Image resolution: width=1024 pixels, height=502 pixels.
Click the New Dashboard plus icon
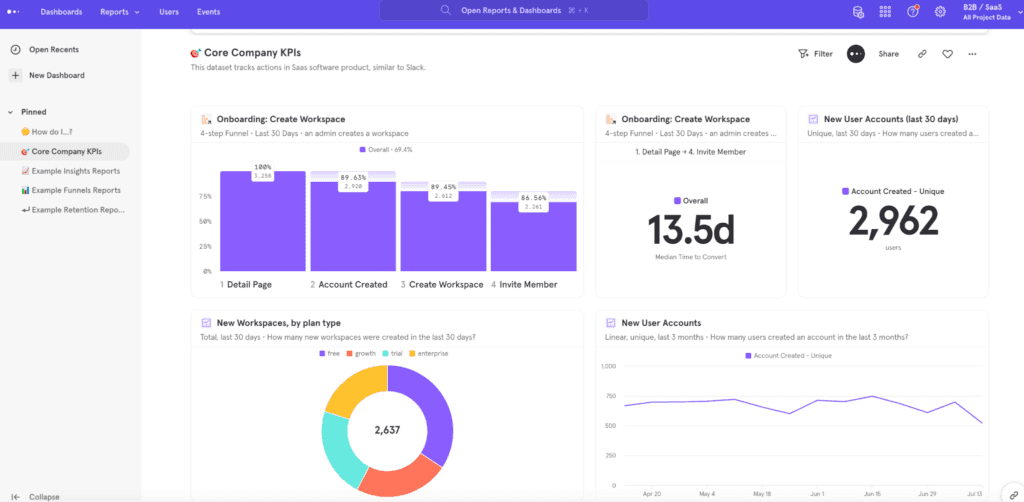point(16,75)
